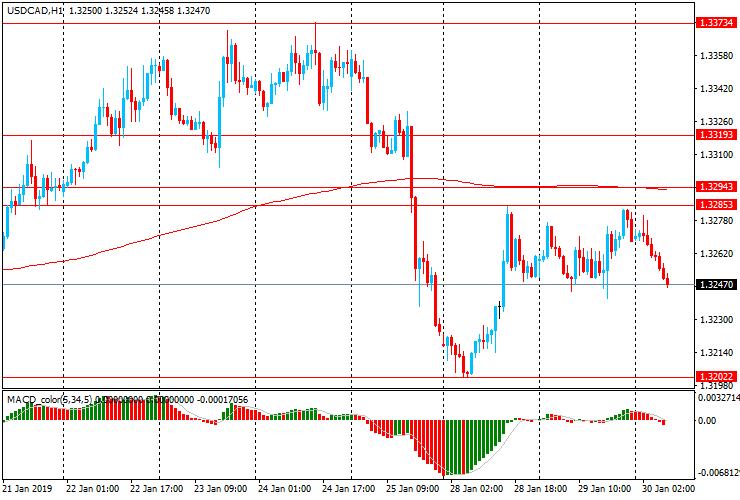Viewport: 740px width, 500px height.
Task: Click the MACD_color(5,34,5) indicator label
Action: coord(50,400)
